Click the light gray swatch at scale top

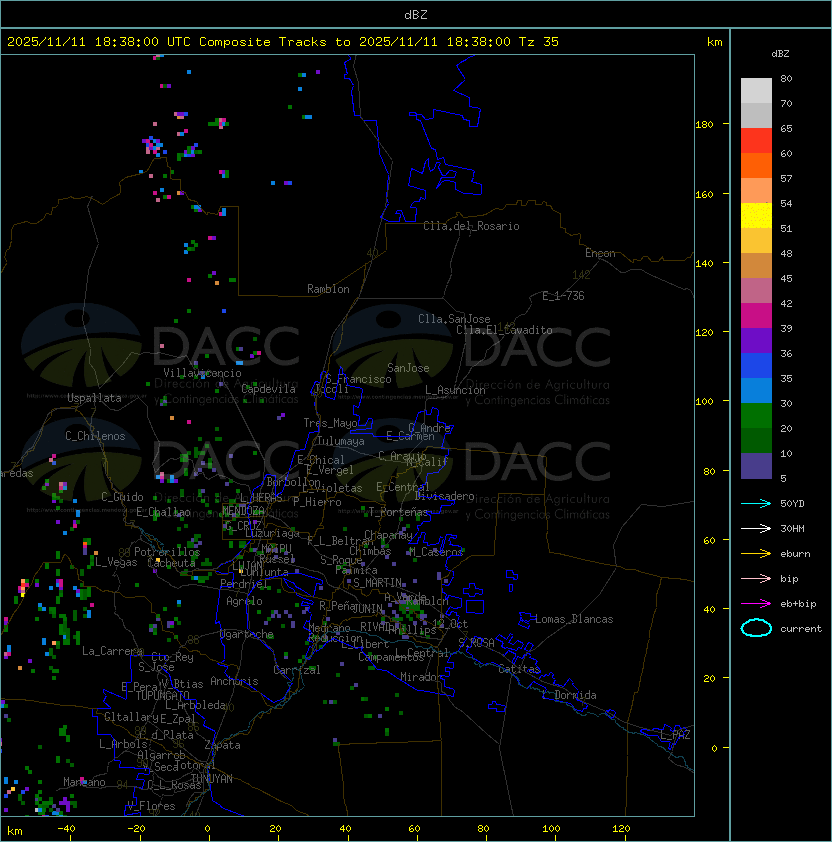pyautogui.click(x=756, y=91)
